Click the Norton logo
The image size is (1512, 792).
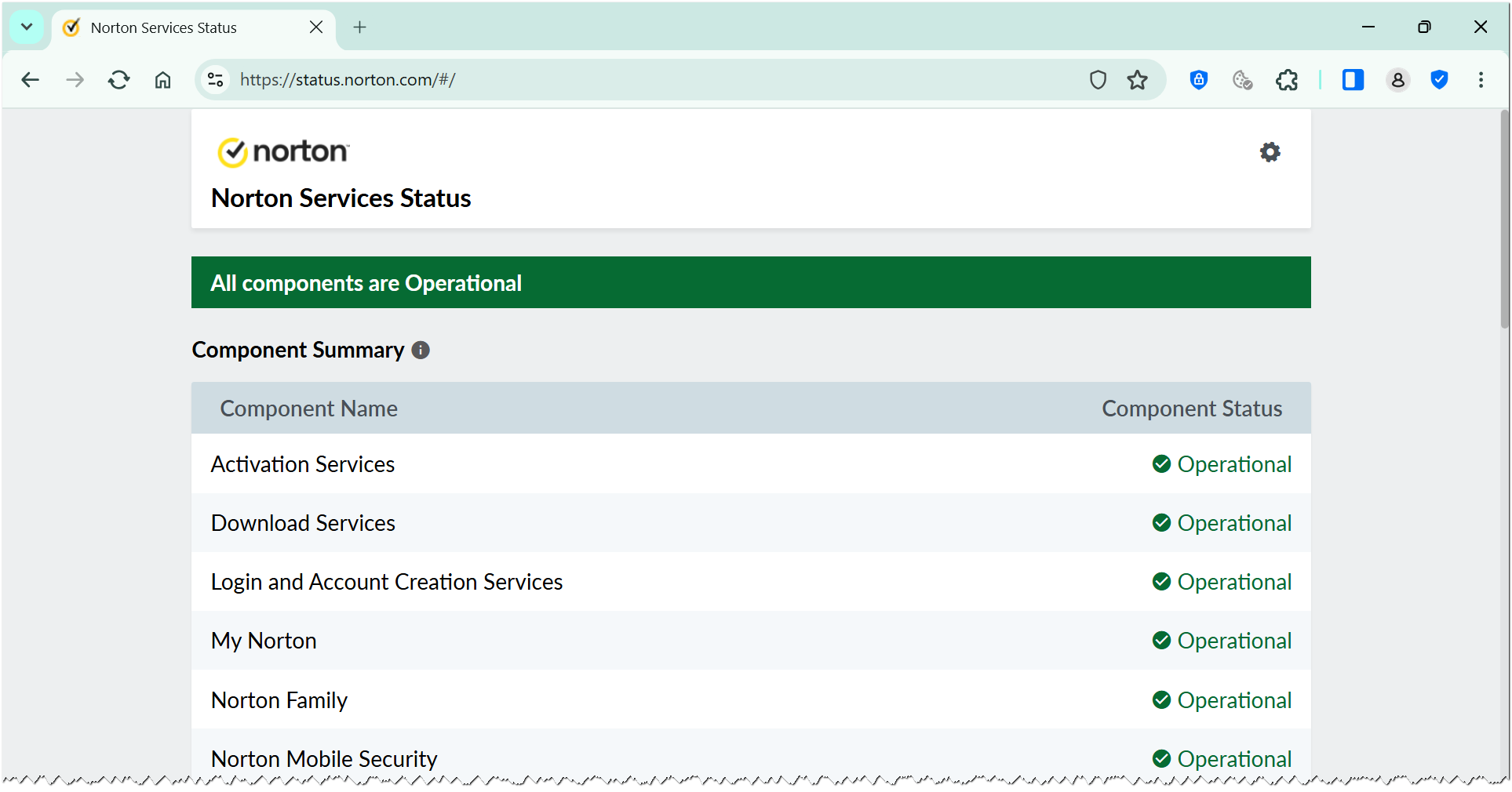point(283,151)
